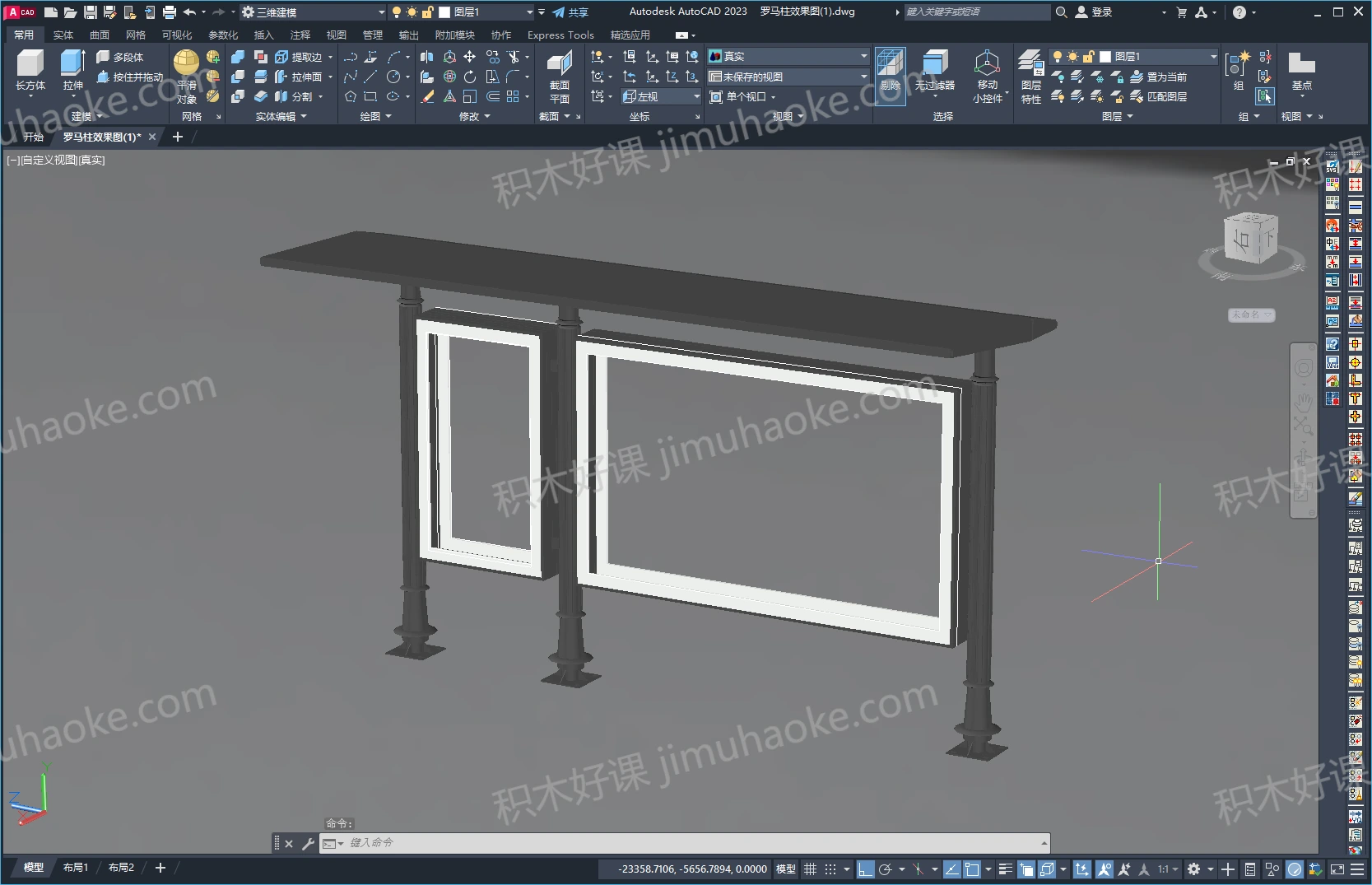Click the 置为当前 layer button
The height and width of the screenshot is (885, 1372).
1159,77
